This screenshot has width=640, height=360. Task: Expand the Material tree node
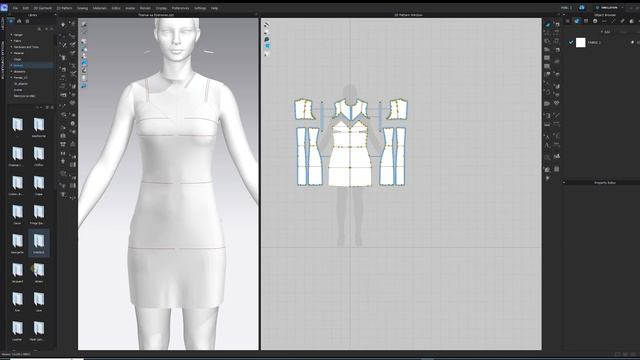11,53
